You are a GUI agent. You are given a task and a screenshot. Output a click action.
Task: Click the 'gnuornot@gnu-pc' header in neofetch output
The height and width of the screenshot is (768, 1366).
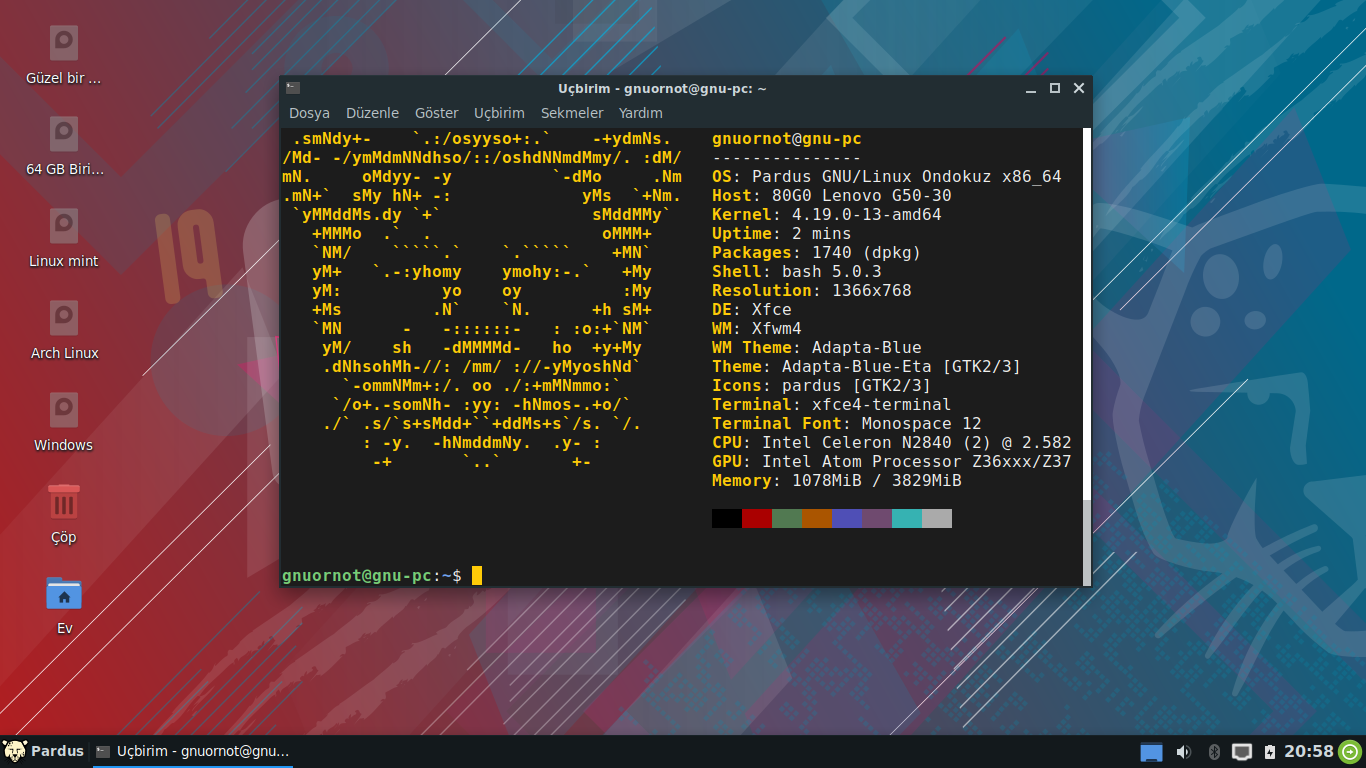point(787,139)
